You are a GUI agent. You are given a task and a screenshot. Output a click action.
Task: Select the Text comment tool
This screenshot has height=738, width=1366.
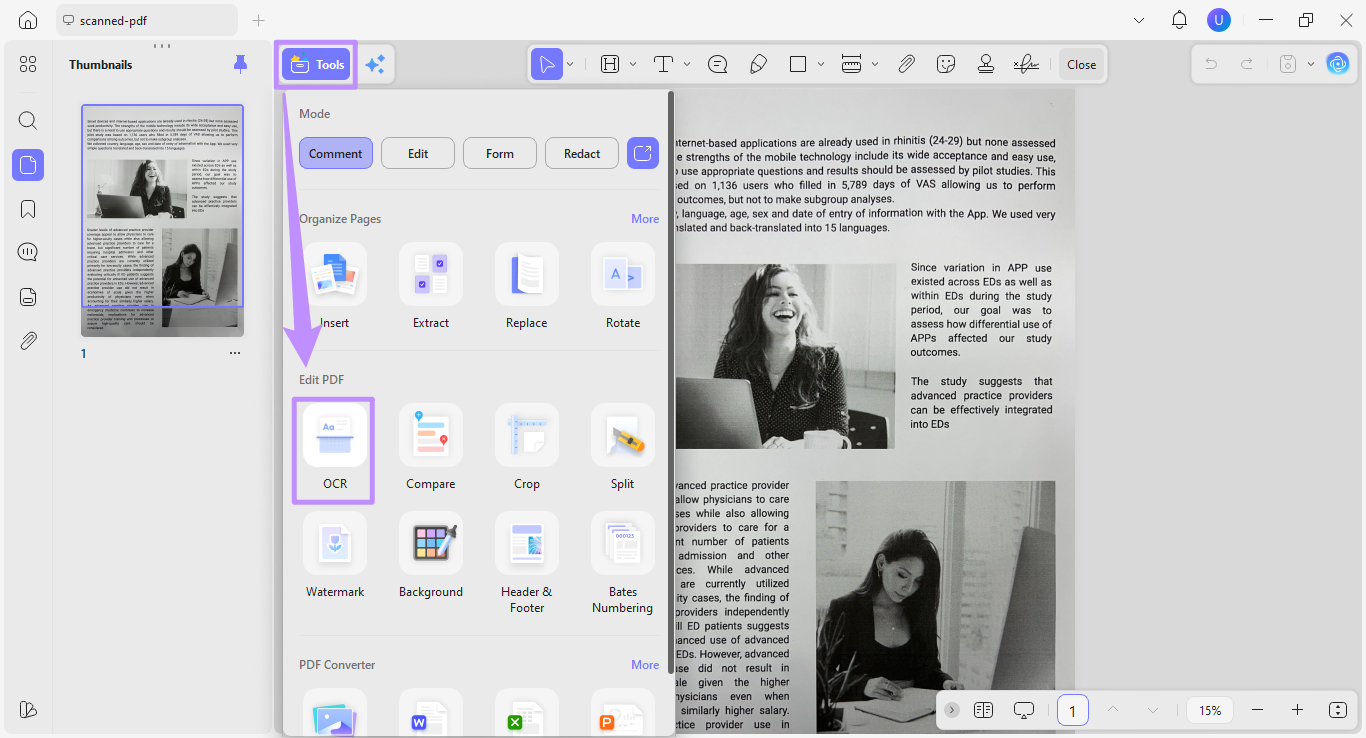pyautogui.click(x=663, y=64)
